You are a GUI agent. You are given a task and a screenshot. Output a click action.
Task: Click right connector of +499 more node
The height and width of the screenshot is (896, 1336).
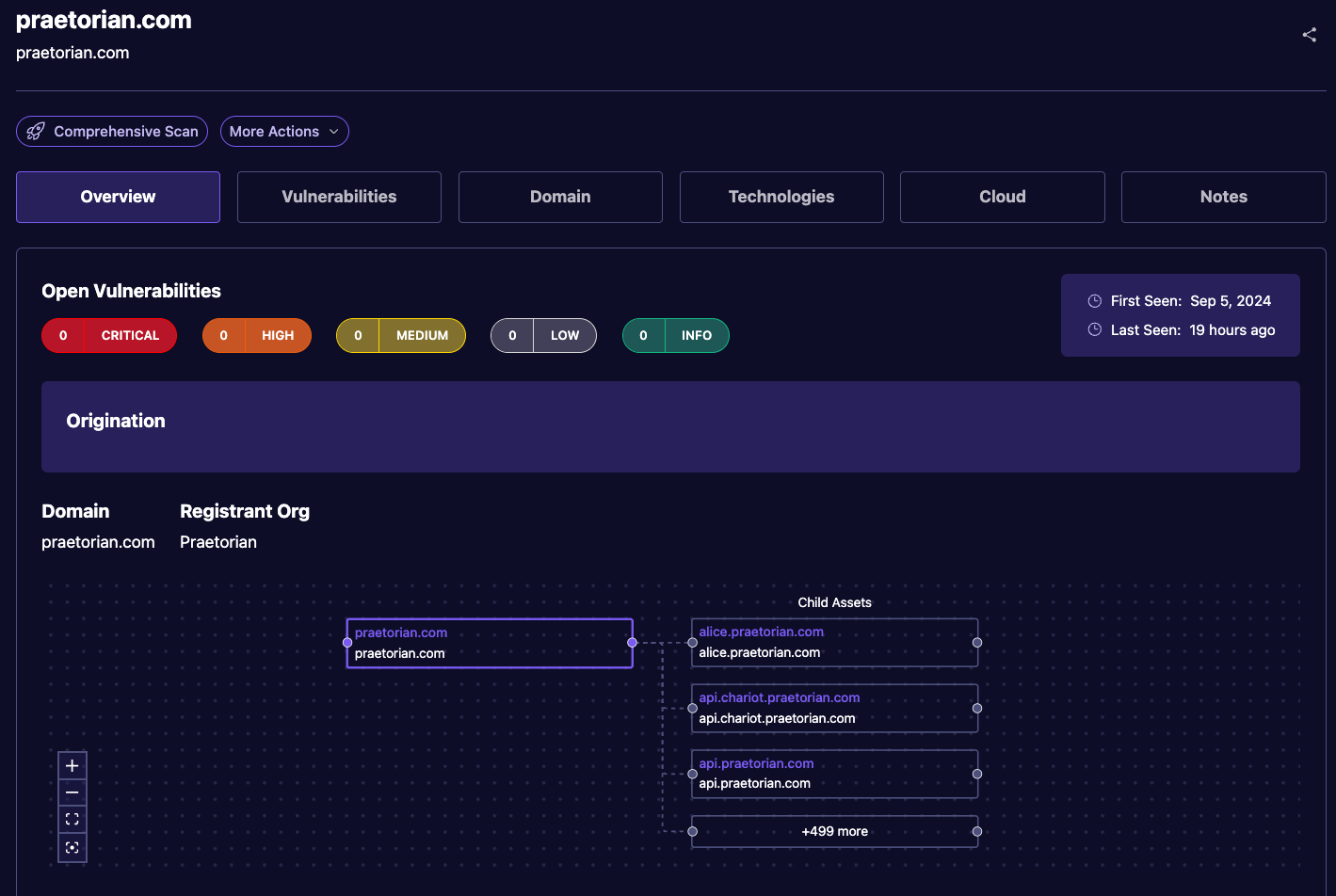click(977, 831)
